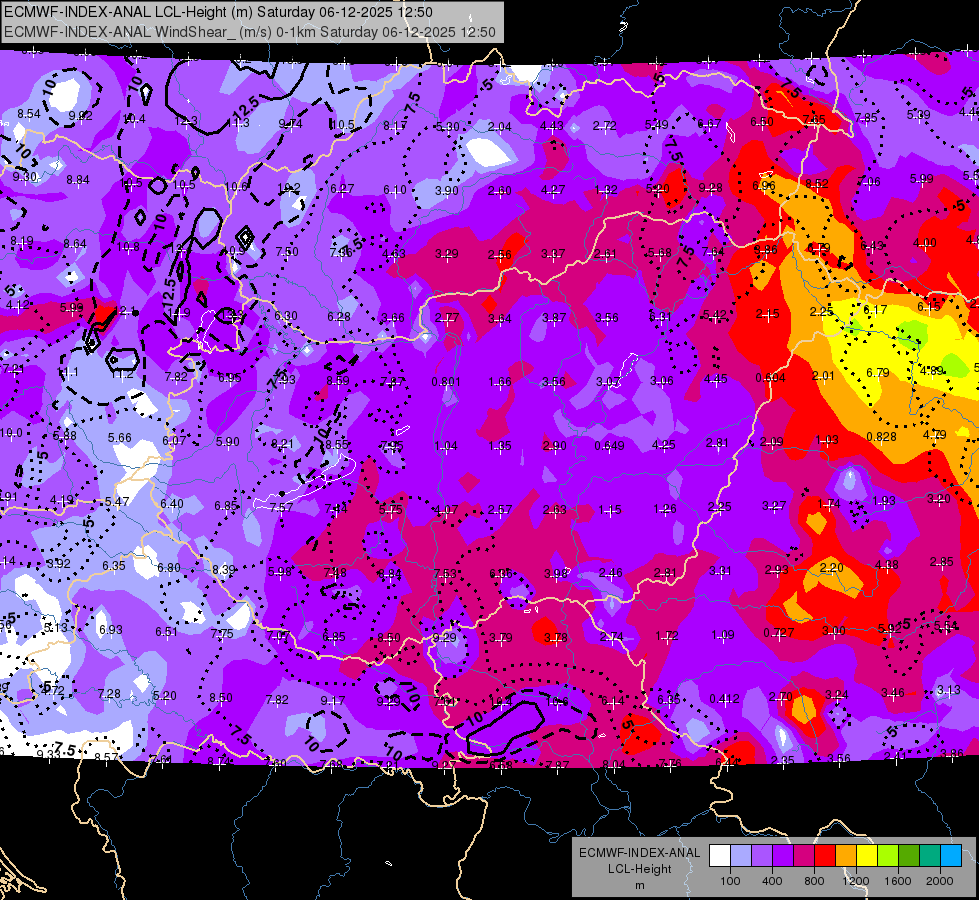The height and width of the screenshot is (900, 979).
Task: Click the grid value 5.49
Action: (x=656, y=125)
